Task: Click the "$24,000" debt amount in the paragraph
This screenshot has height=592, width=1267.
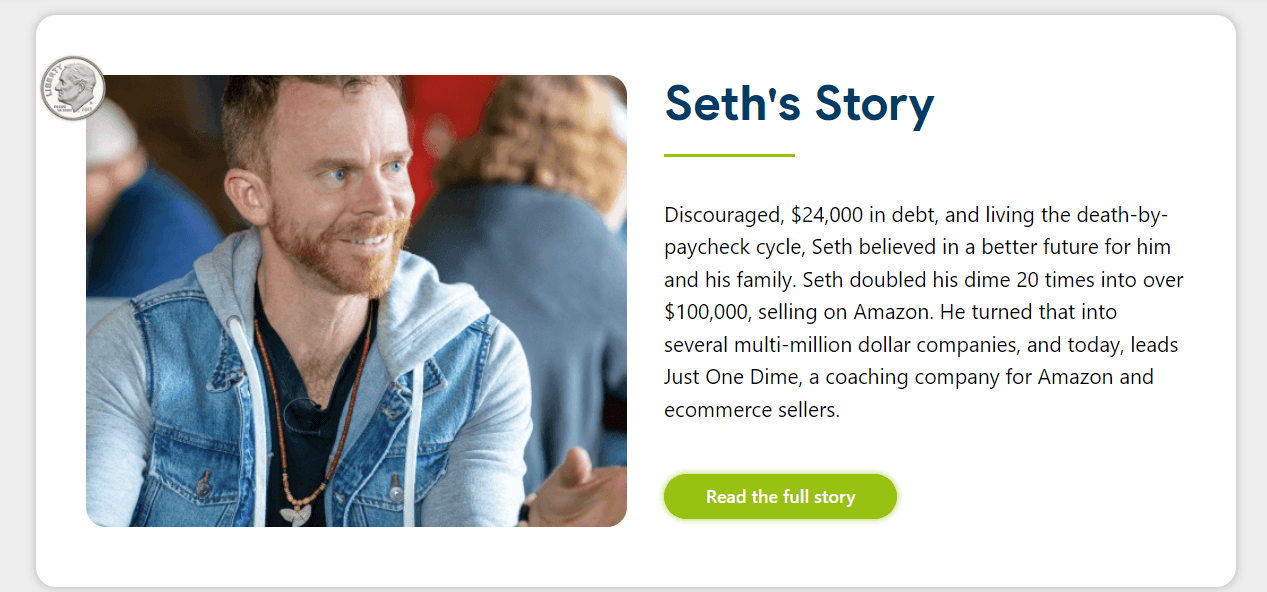Action: pos(826,214)
